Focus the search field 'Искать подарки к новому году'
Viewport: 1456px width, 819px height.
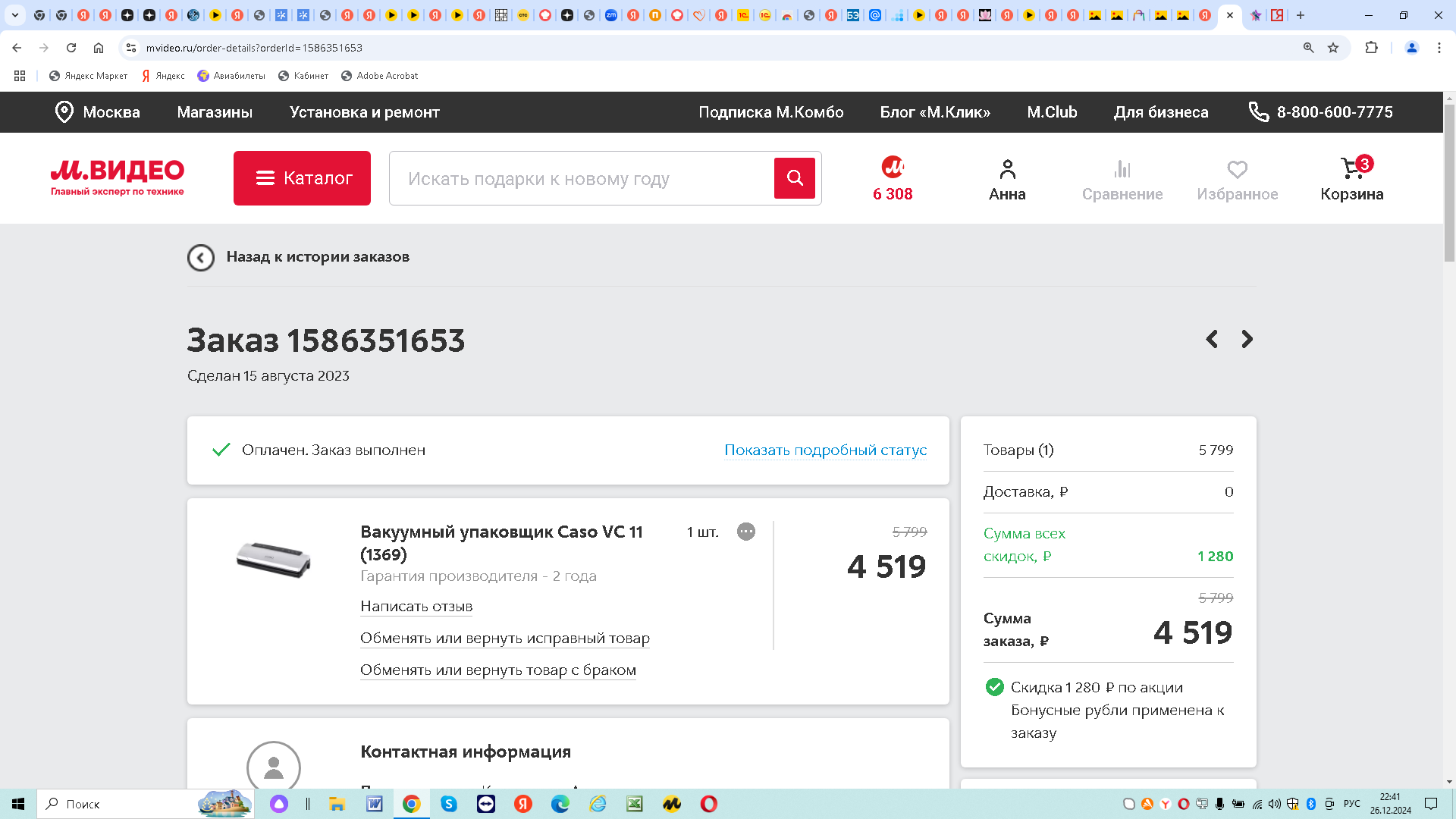tap(582, 178)
